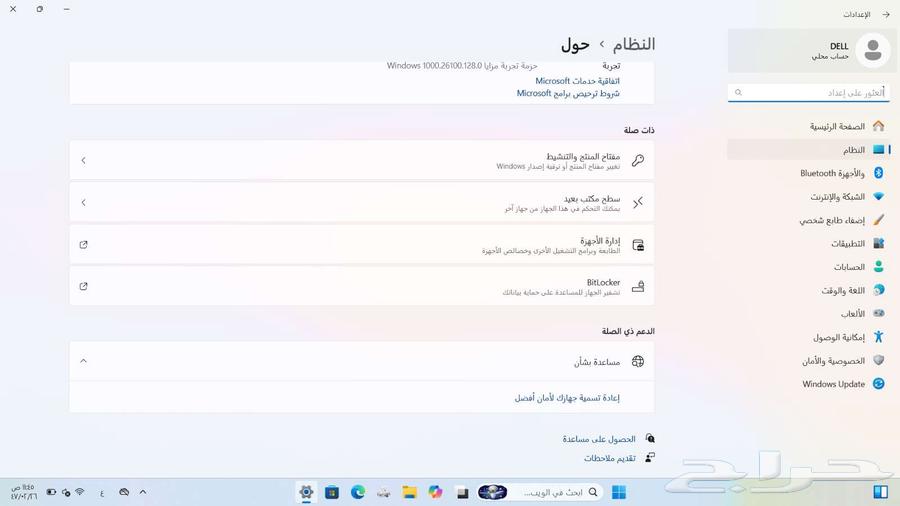
Task: Open إضفاء طابع شخصي settings
Action: (809, 220)
